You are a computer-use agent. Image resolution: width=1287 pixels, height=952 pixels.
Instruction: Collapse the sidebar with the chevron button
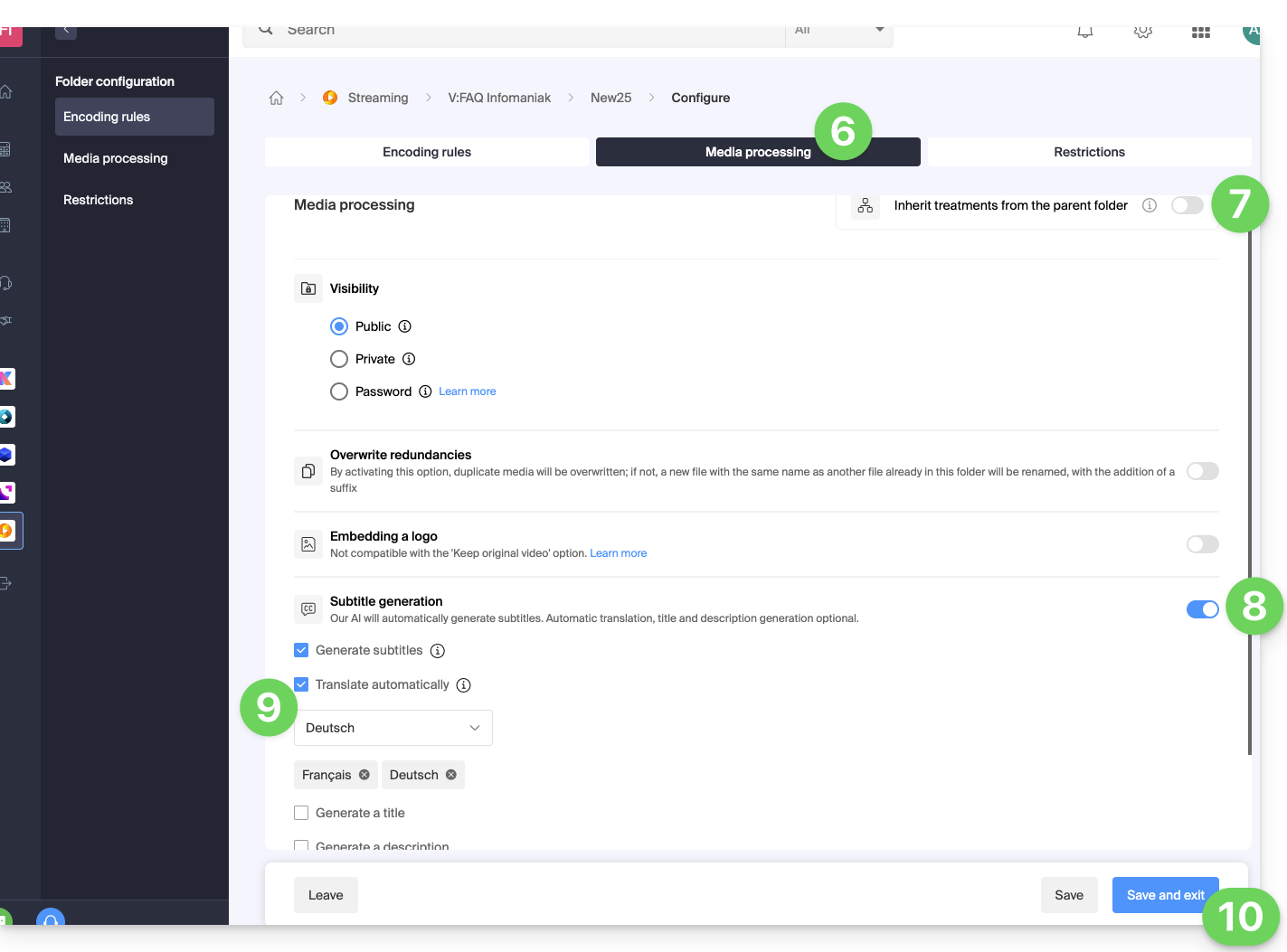(66, 32)
